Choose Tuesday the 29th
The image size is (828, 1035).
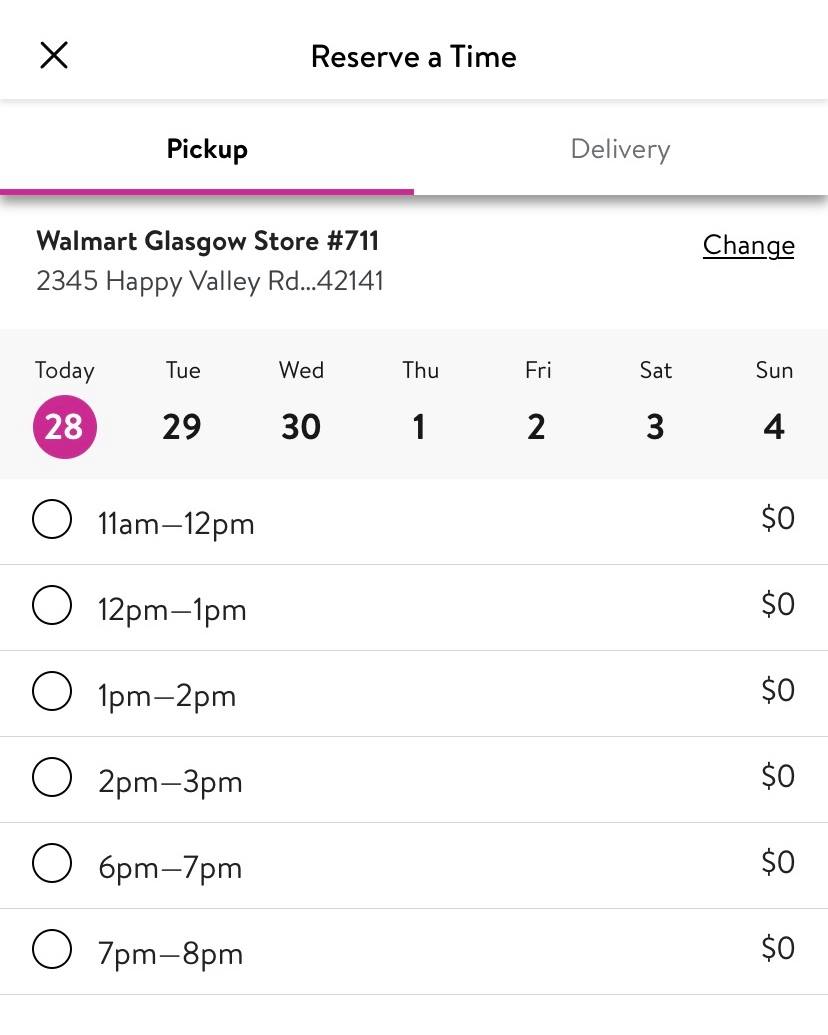tap(182, 427)
